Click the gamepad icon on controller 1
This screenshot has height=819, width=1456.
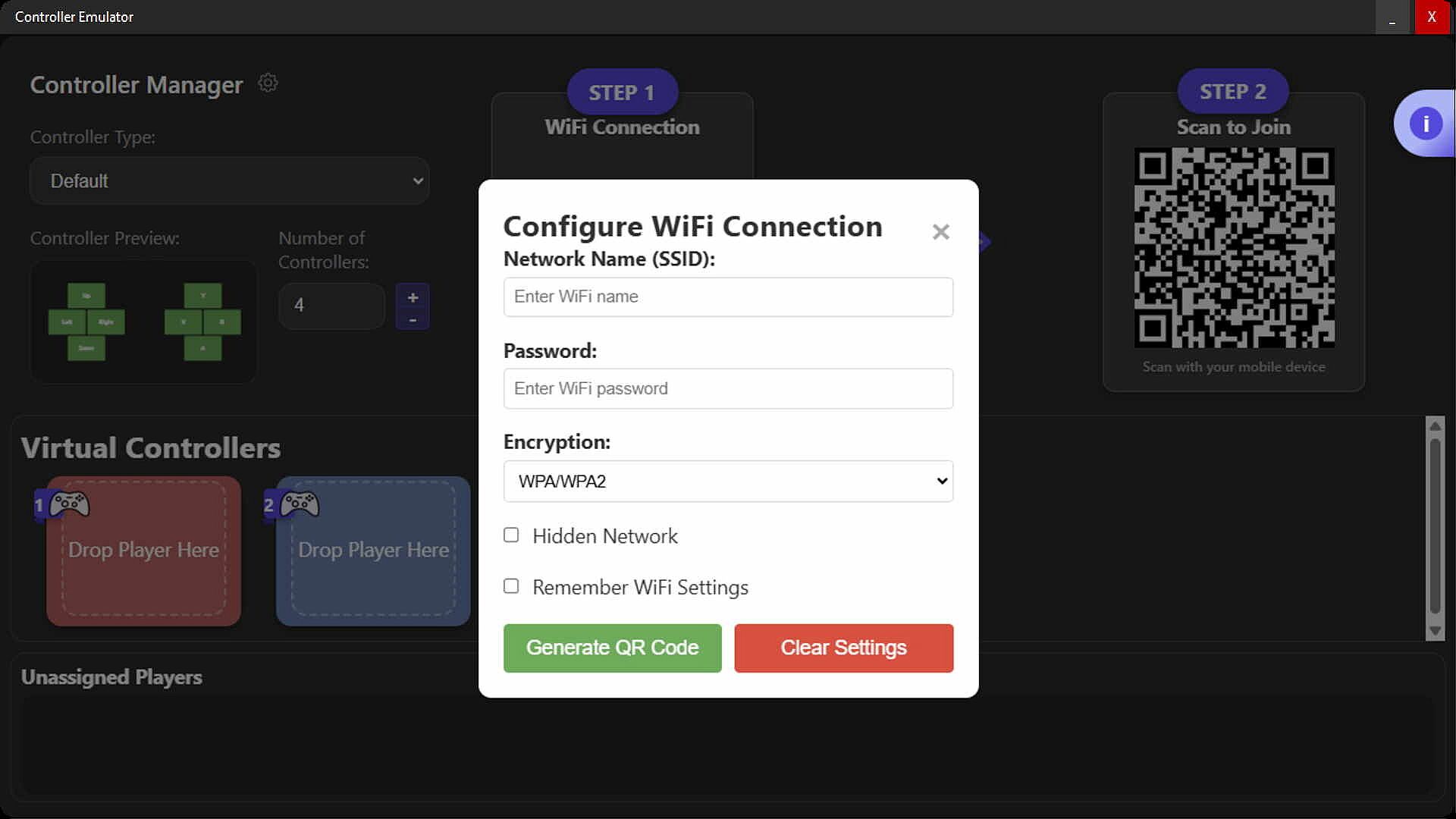(69, 504)
